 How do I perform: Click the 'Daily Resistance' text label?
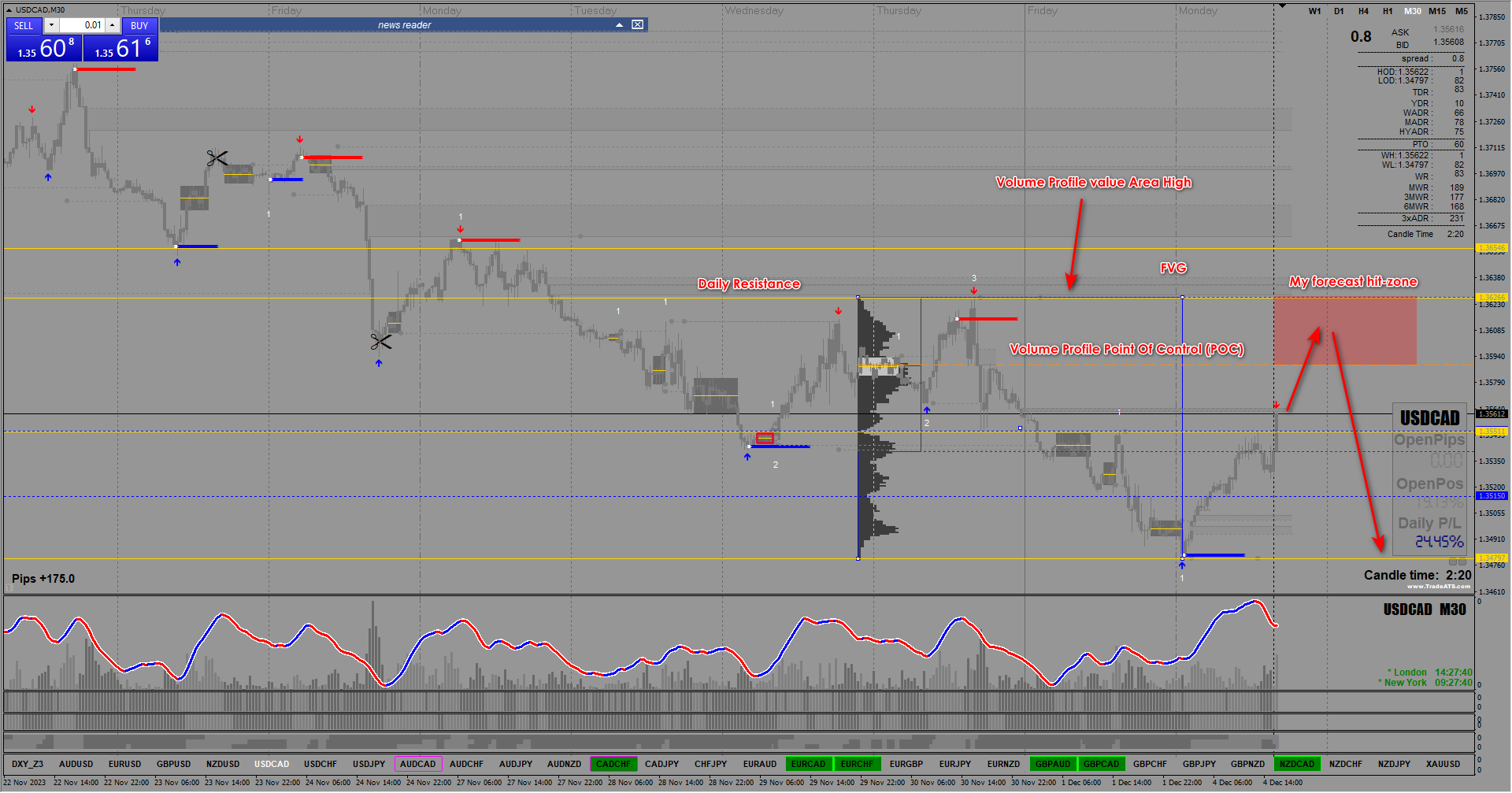749,283
